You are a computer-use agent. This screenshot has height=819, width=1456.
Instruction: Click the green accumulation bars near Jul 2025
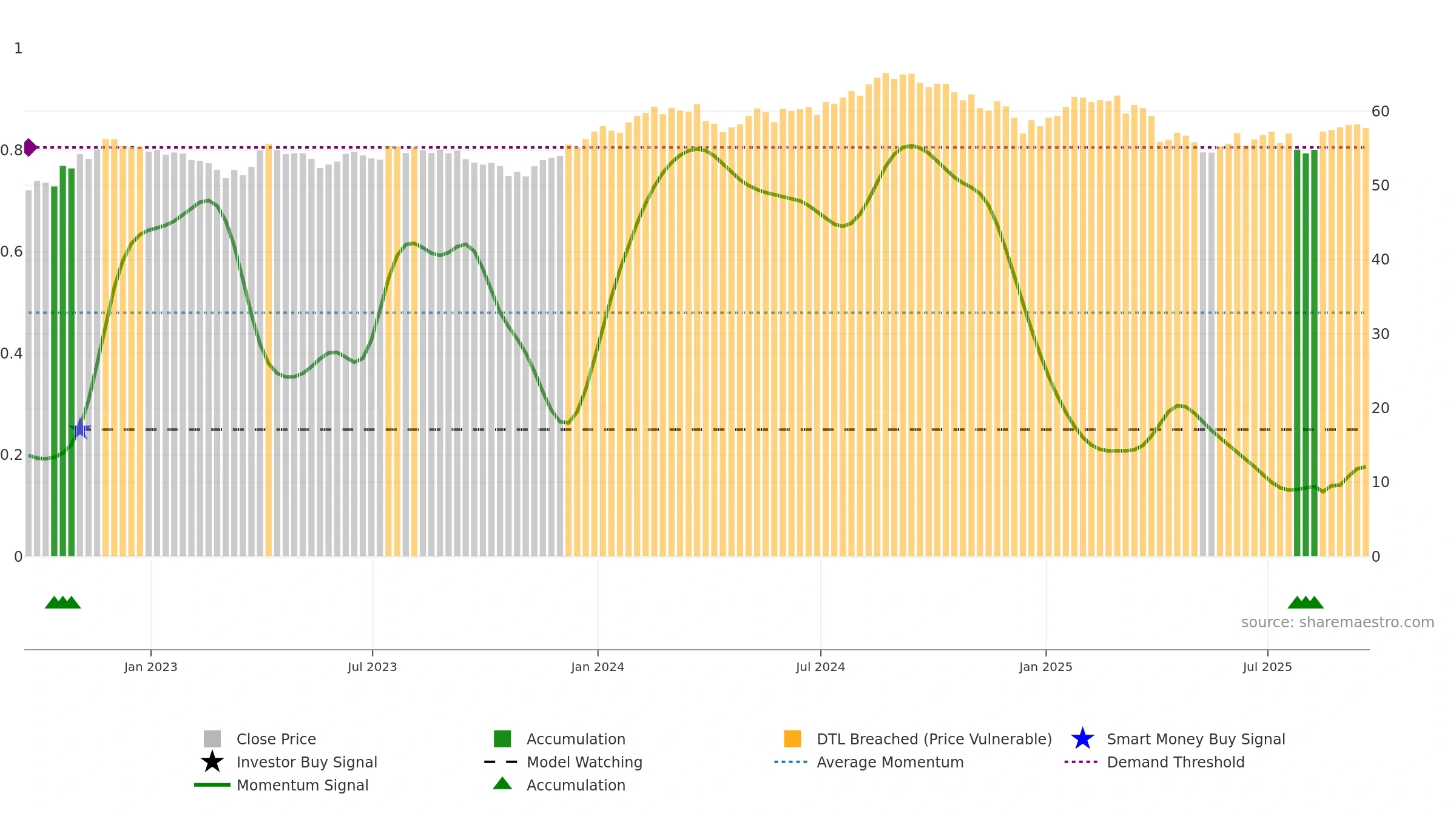[1306, 353]
